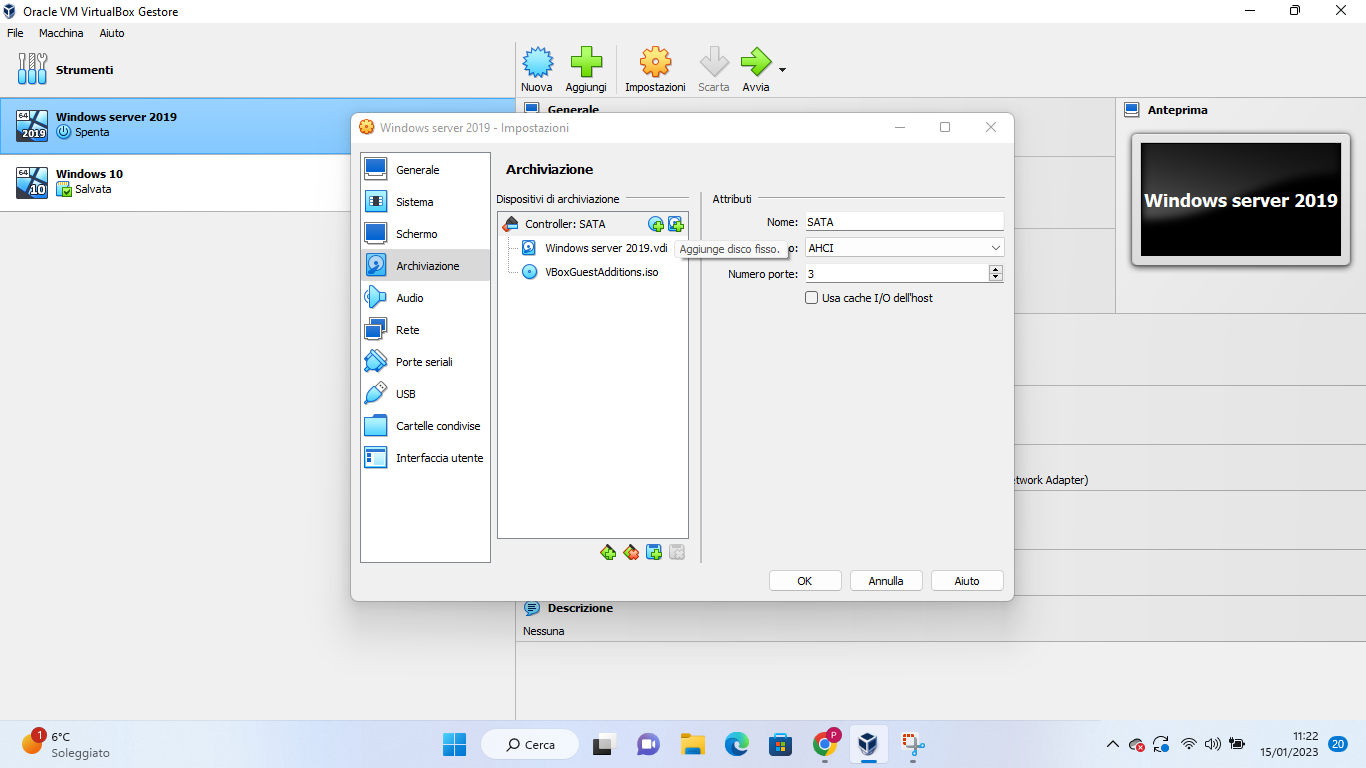This screenshot has width=1366, height=768.
Task: Open the VirtualBox taskbar icon
Action: point(867,744)
